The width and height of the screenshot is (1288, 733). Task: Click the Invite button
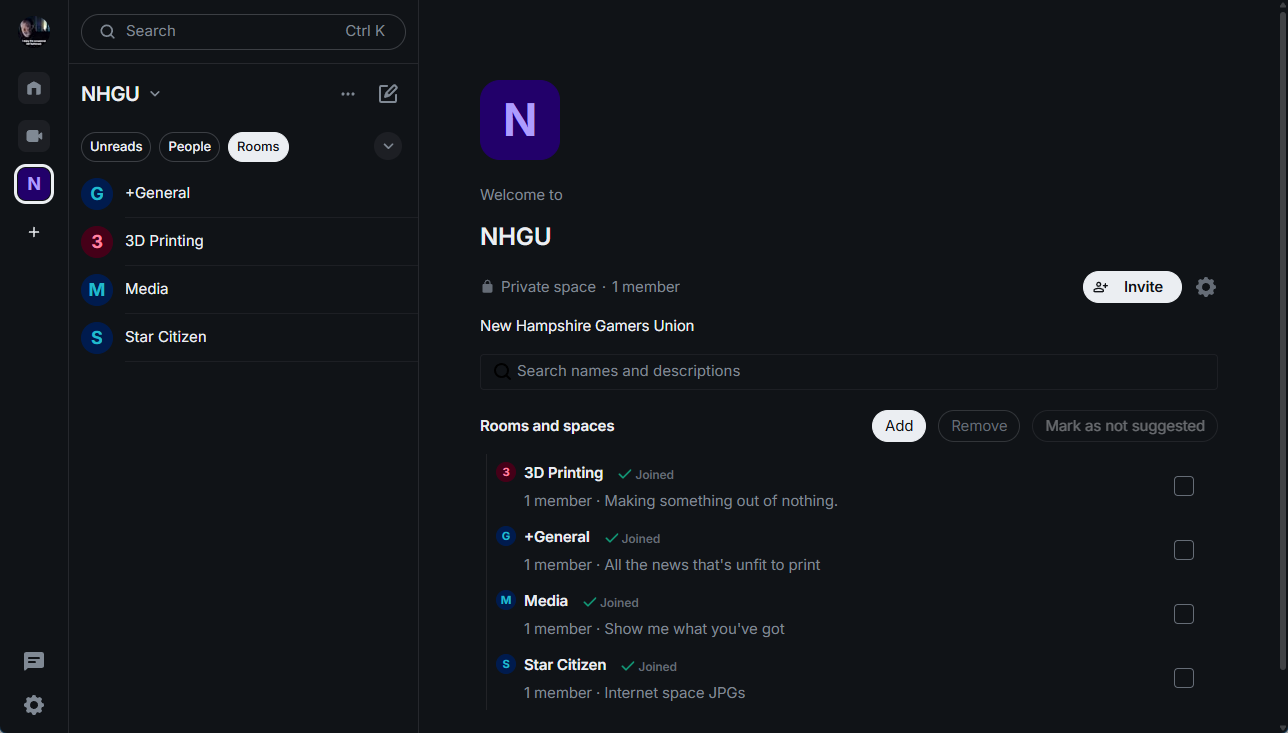[x=1132, y=287]
